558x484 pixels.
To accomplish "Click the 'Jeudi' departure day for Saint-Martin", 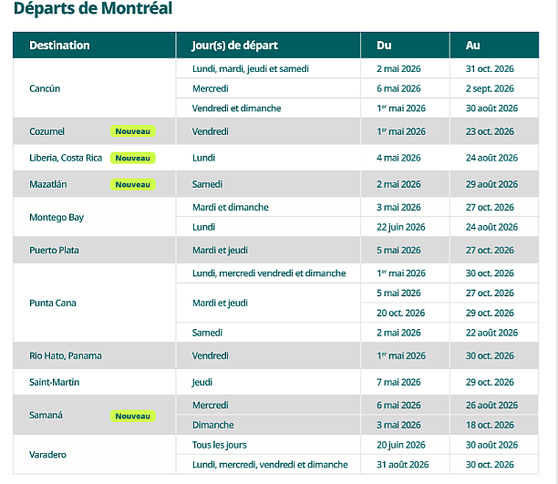I will click(x=202, y=382).
